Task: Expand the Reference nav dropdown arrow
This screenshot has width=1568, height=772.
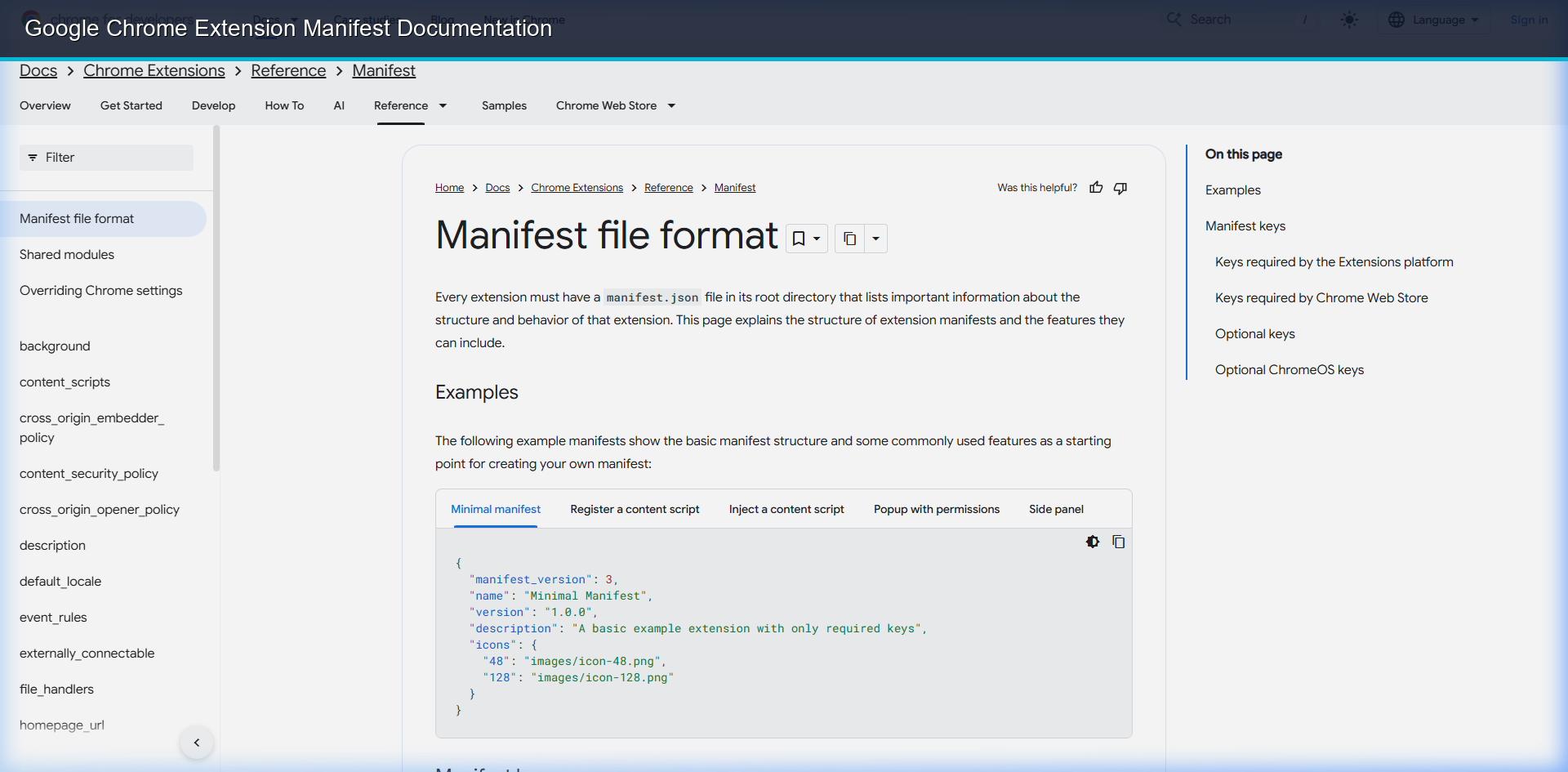Action: point(443,105)
